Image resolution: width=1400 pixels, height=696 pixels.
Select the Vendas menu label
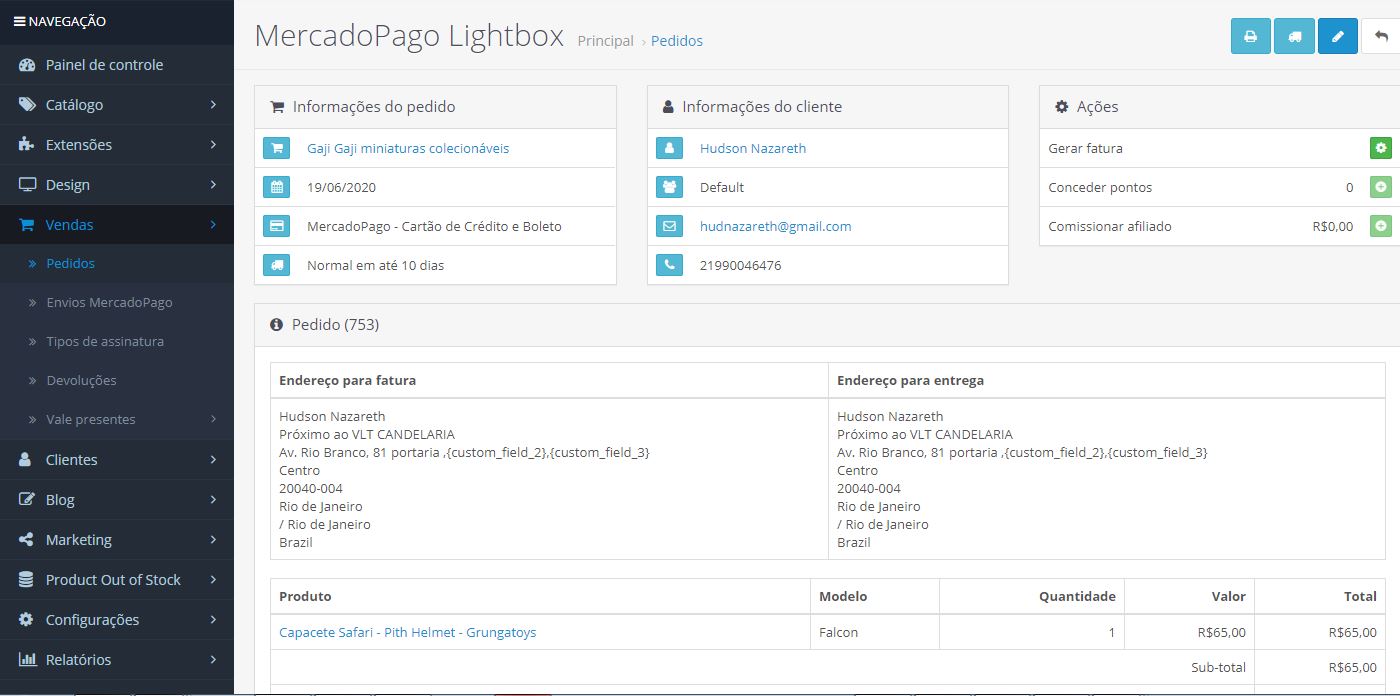[x=69, y=225]
